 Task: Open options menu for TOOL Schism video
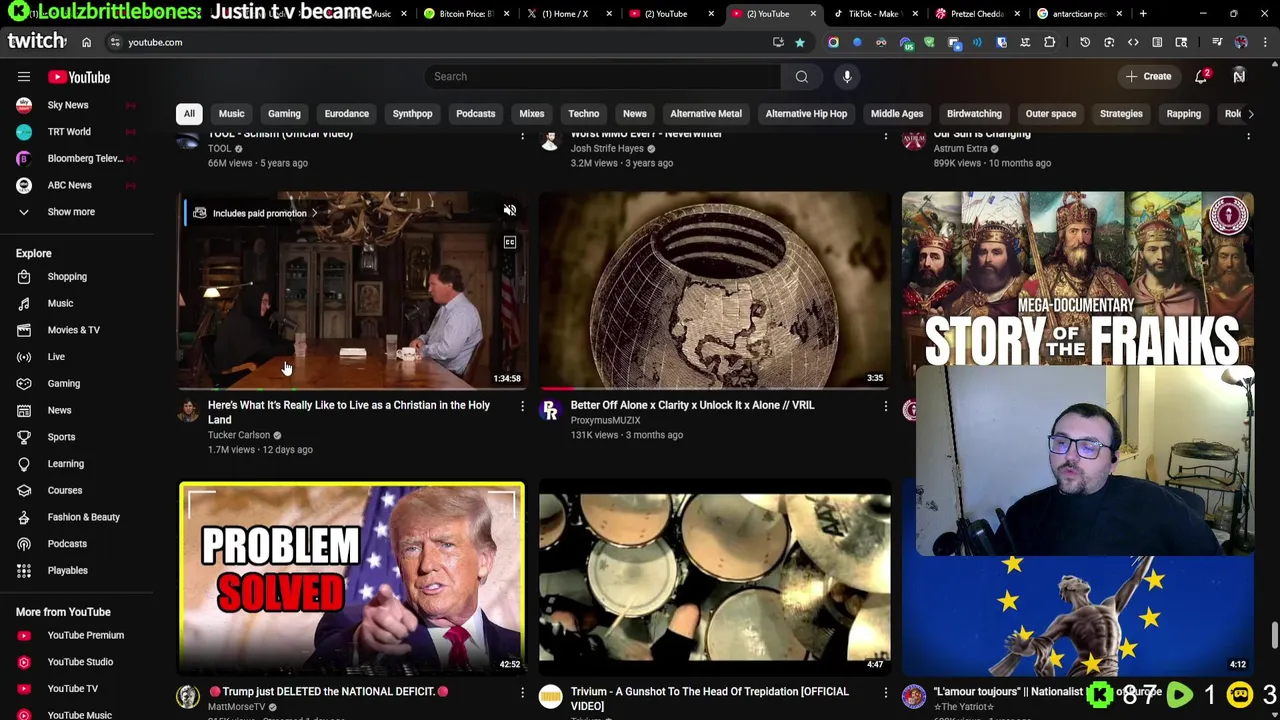point(522,135)
